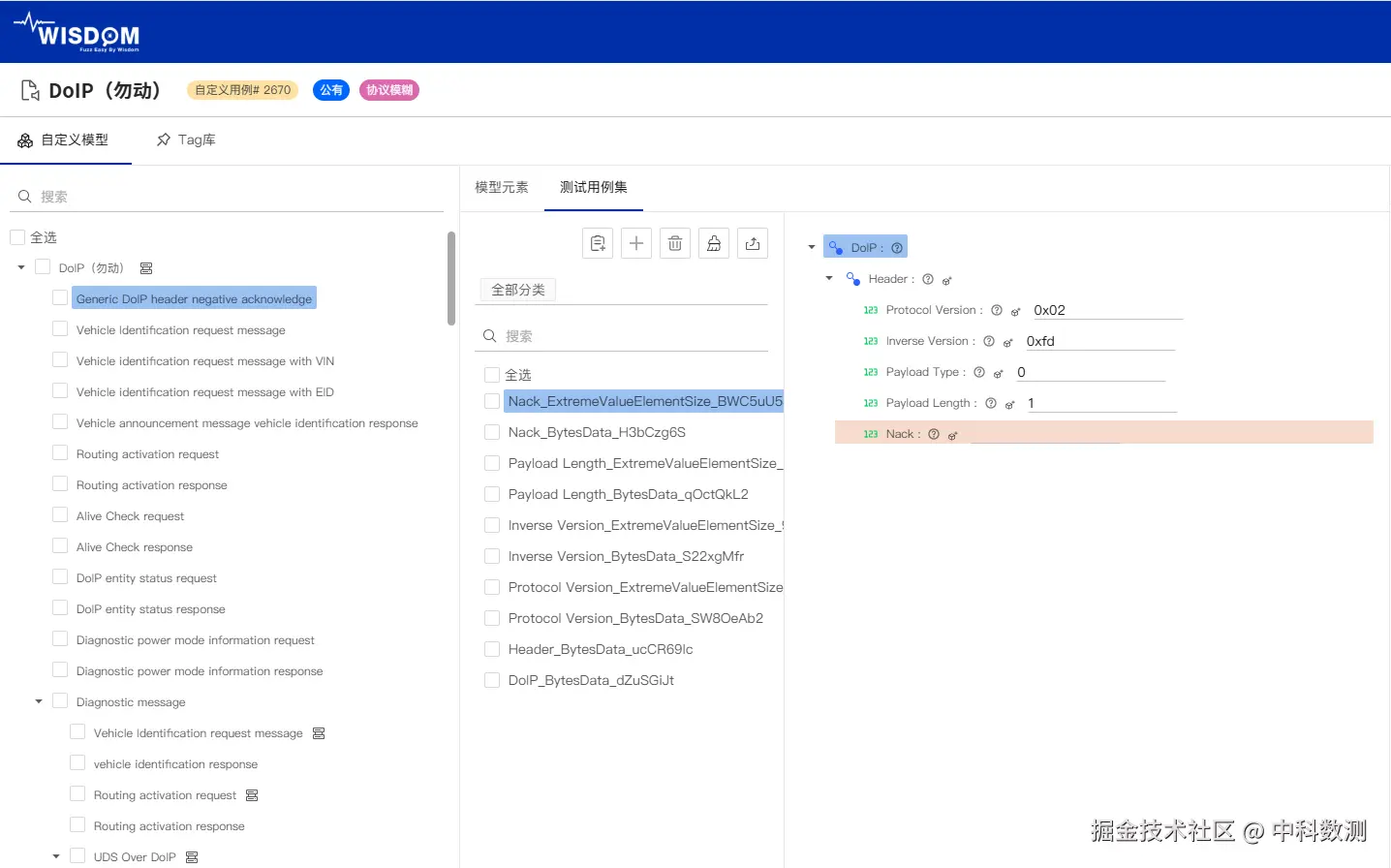Collapse the UDS Over DoIP node
Screen dimensions: 1391x868
coord(56,856)
